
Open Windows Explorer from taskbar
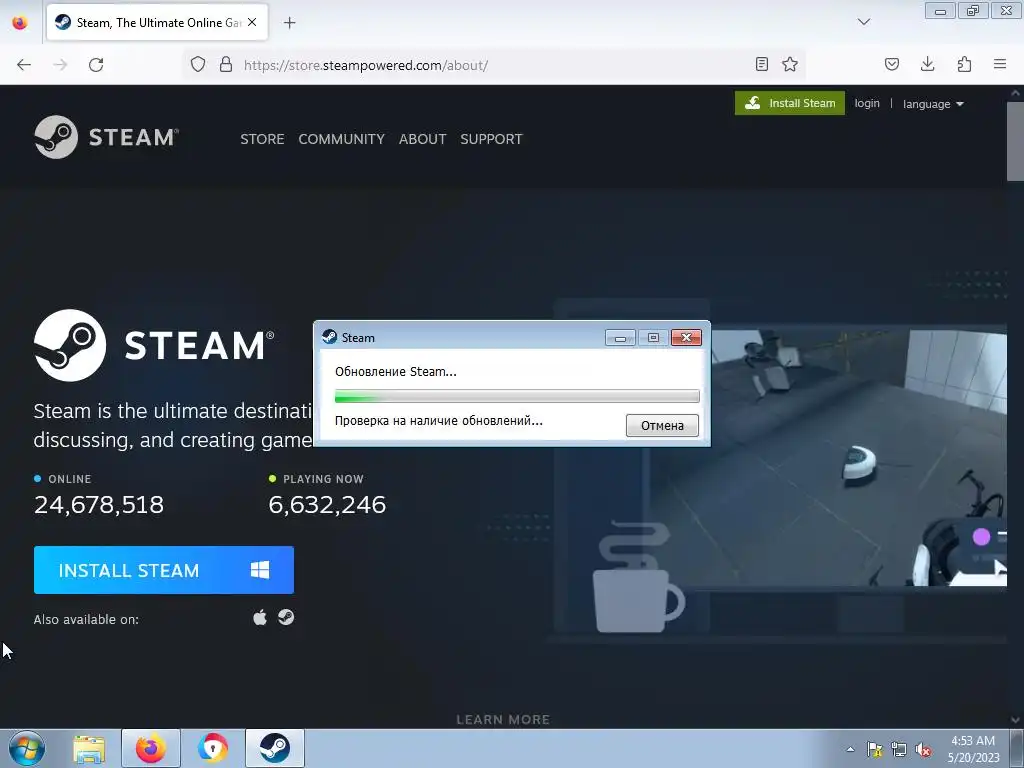tap(89, 748)
